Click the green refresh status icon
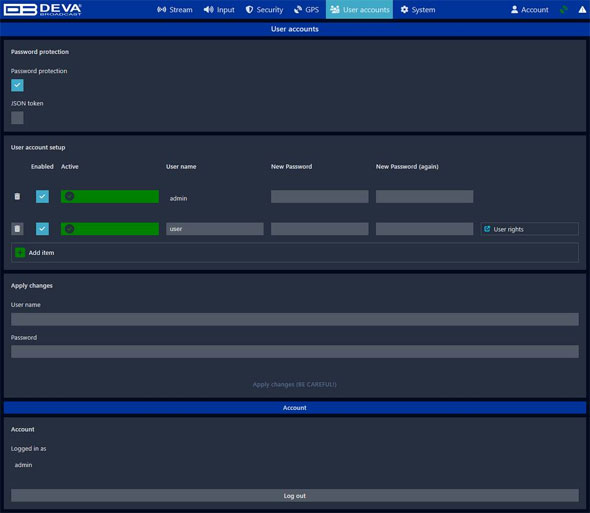This screenshot has width=590, height=513. [564, 10]
